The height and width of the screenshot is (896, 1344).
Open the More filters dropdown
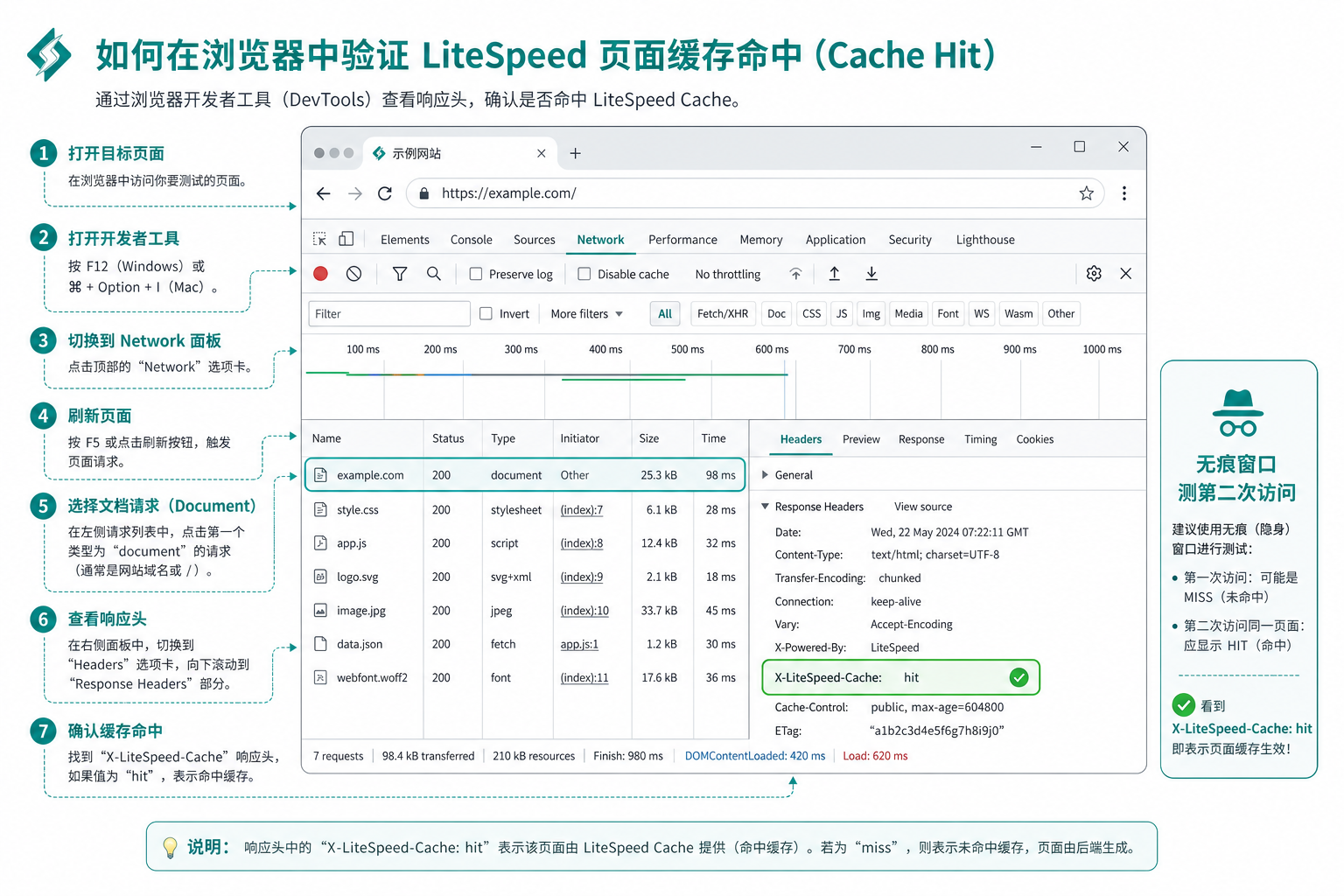pos(587,313)
